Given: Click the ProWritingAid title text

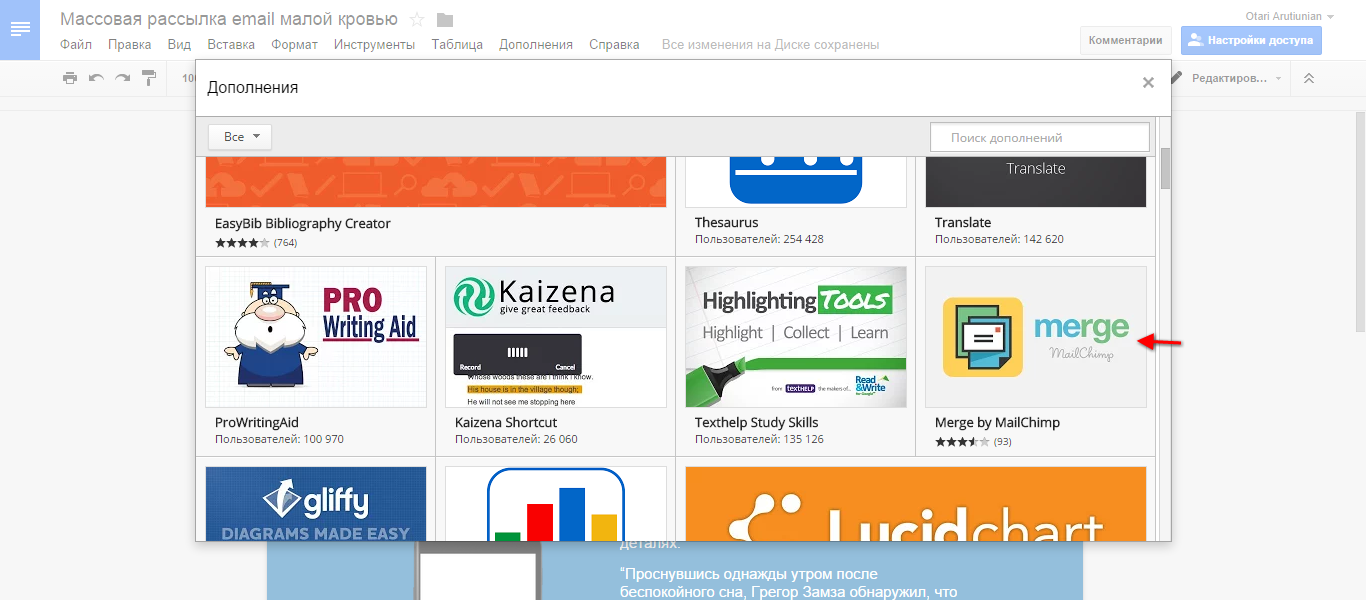Looking at the screenshot, I should click(257, 423).
